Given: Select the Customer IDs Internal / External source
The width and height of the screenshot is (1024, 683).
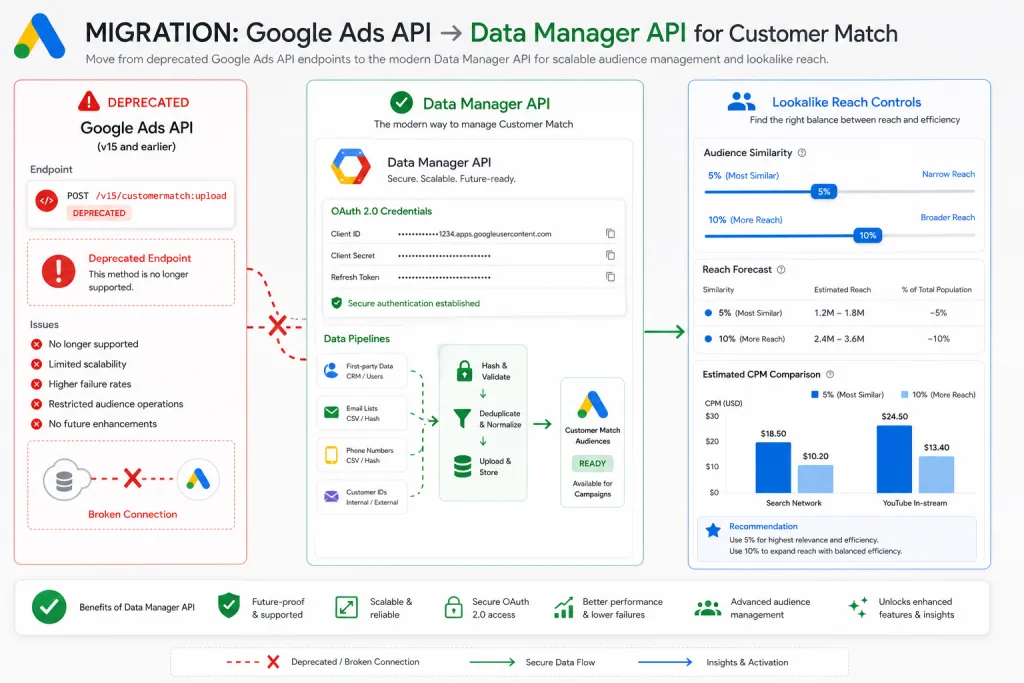Looking at the screenshot, I should pyautogui.click(x=362, y=497).
